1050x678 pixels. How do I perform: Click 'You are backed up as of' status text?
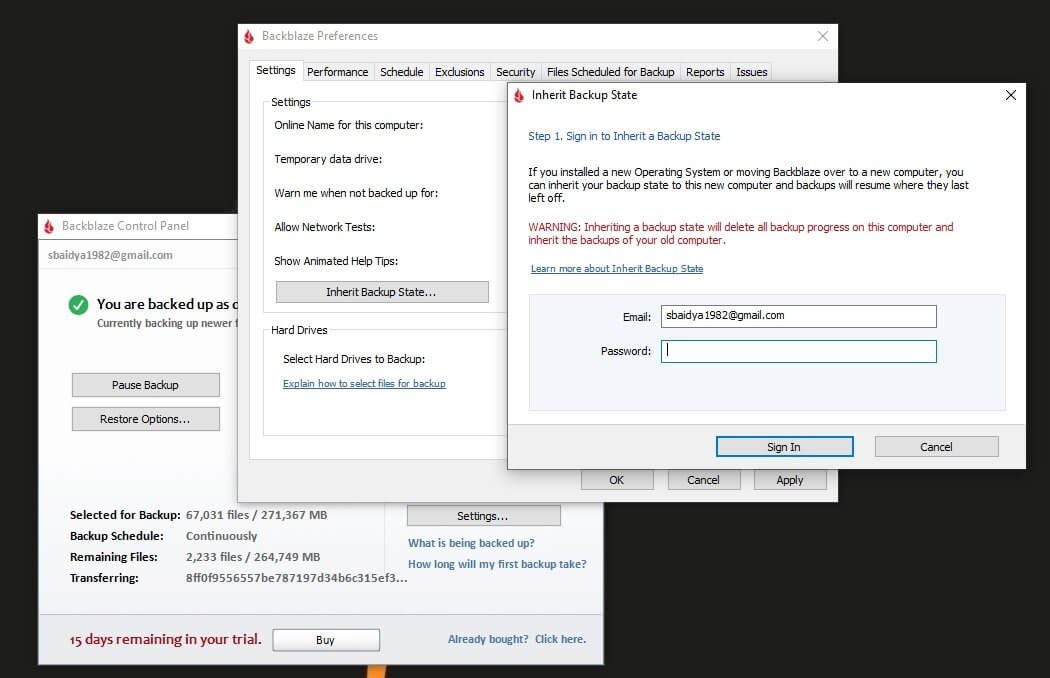167,304
